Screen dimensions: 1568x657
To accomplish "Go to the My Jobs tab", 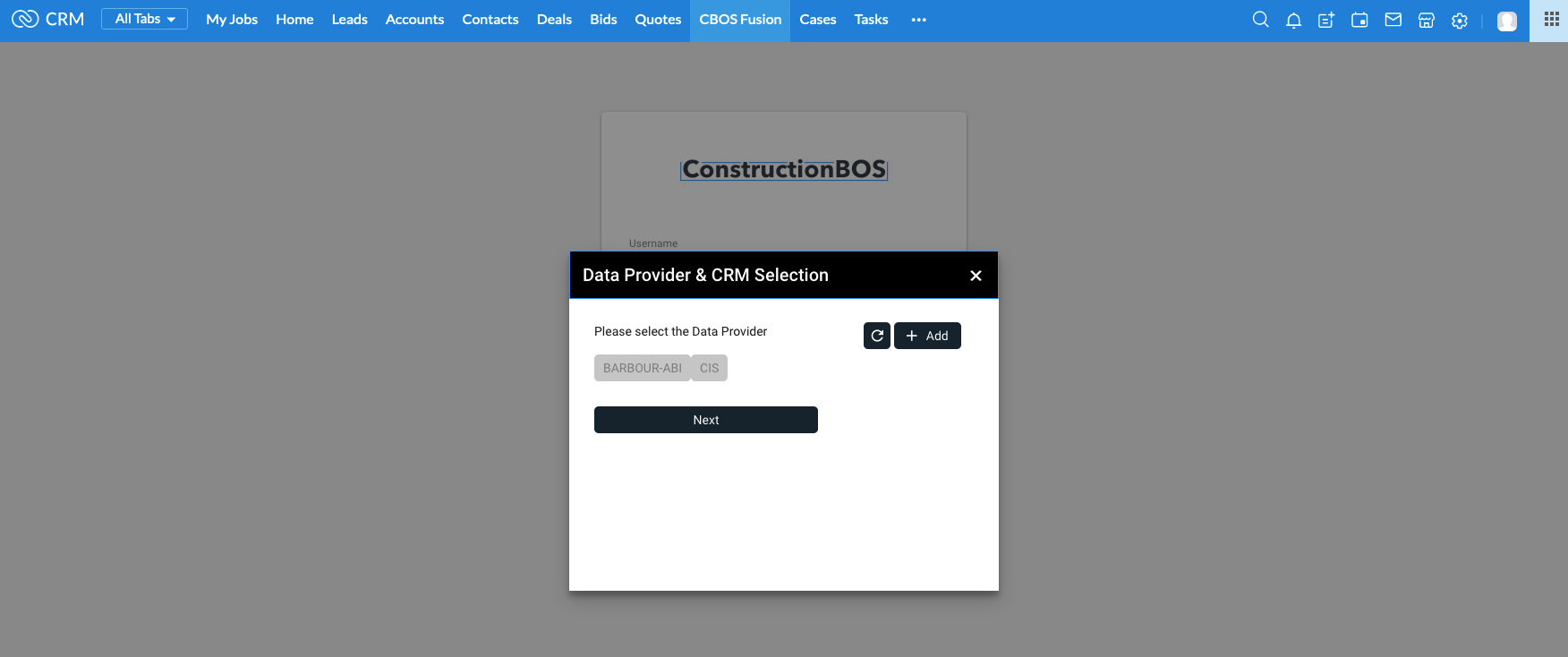I will click(232, 19).
